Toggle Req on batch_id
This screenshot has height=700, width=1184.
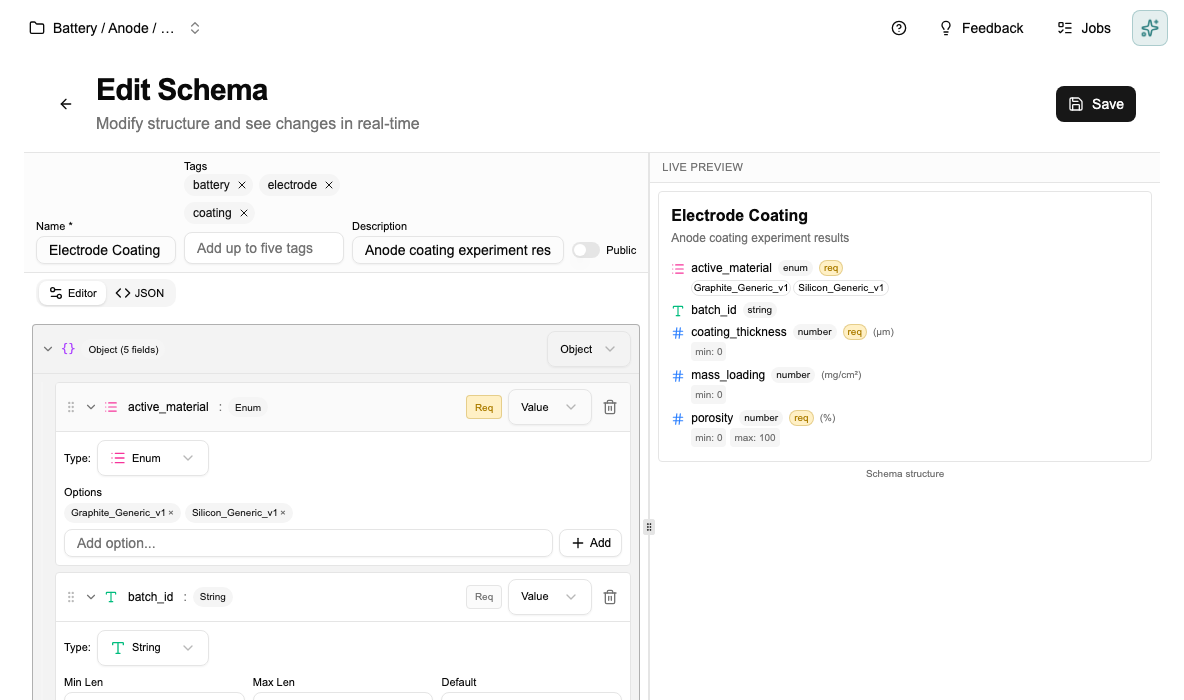point(484,597)
